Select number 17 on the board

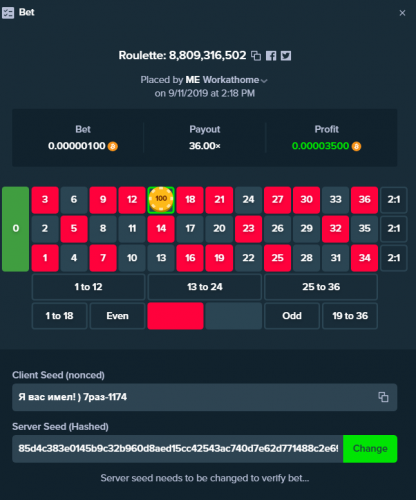190,229
